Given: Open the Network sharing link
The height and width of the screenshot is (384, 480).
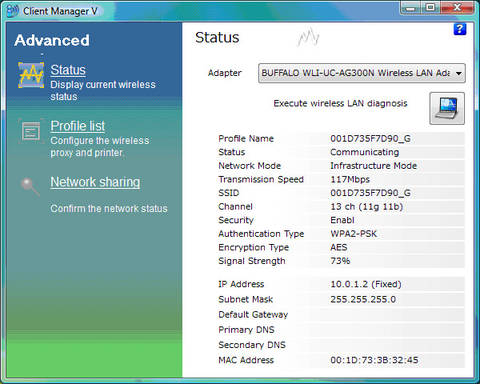Looking at the screenshot, I should click(95, 182).
